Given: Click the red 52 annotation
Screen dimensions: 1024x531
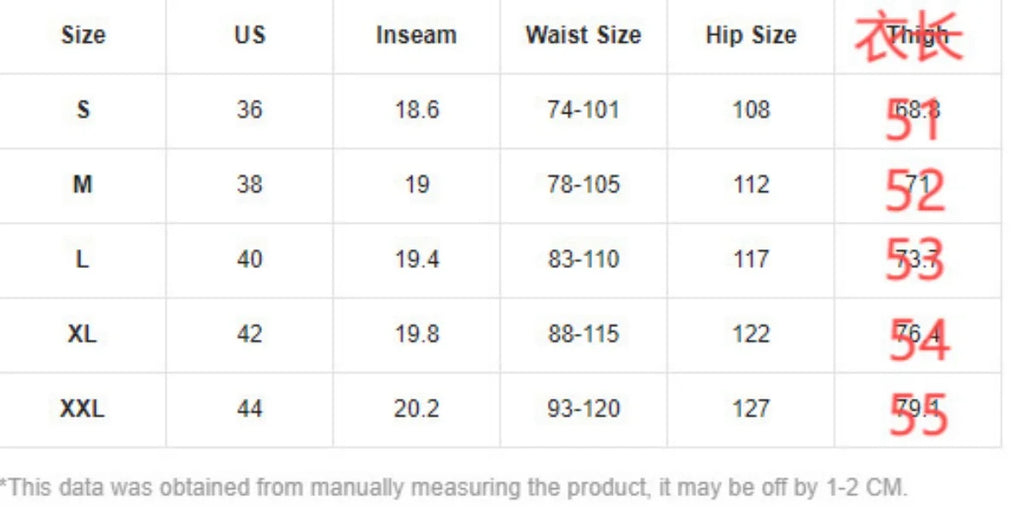Looking at the screenshot, I should tap(915, 189).
